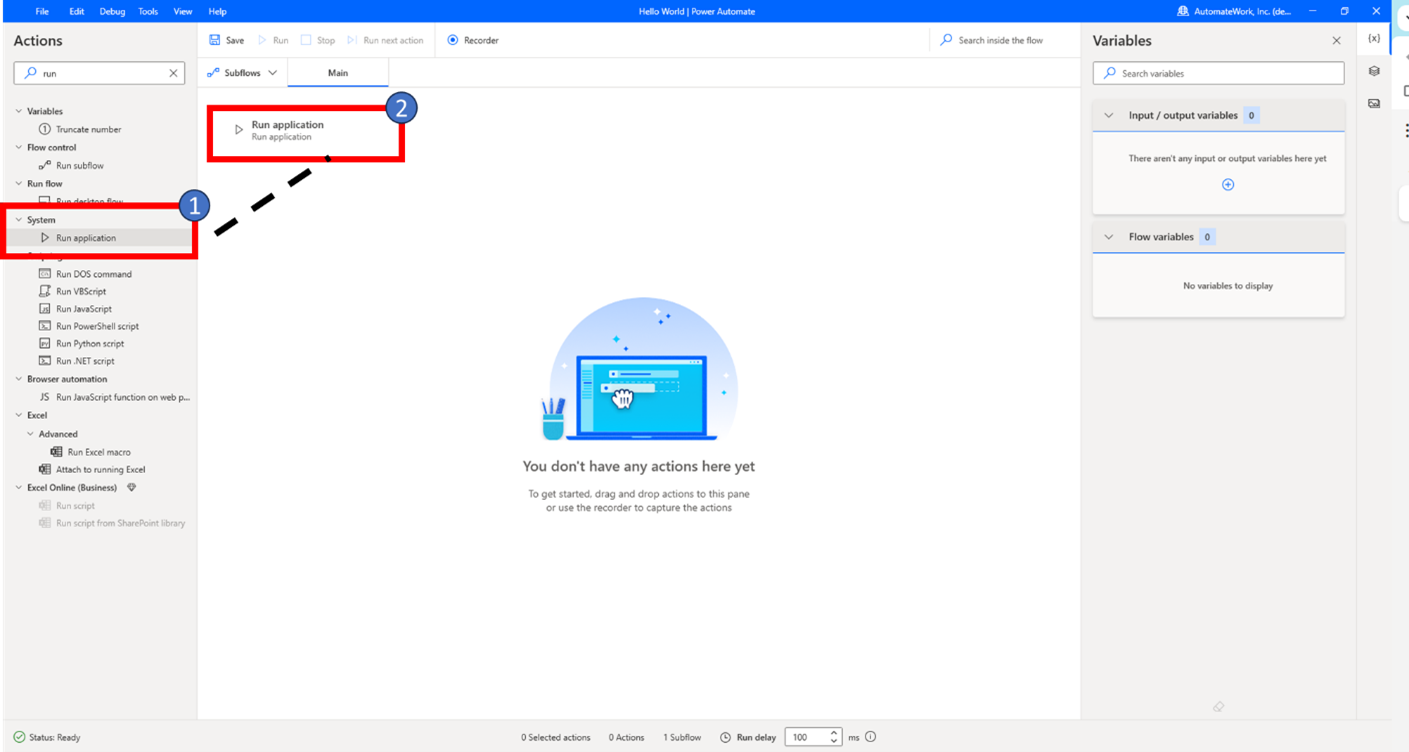Viewport: 1409px width, 752px height.
Task: Click the Run Python script icon
Action: [44, 343]
